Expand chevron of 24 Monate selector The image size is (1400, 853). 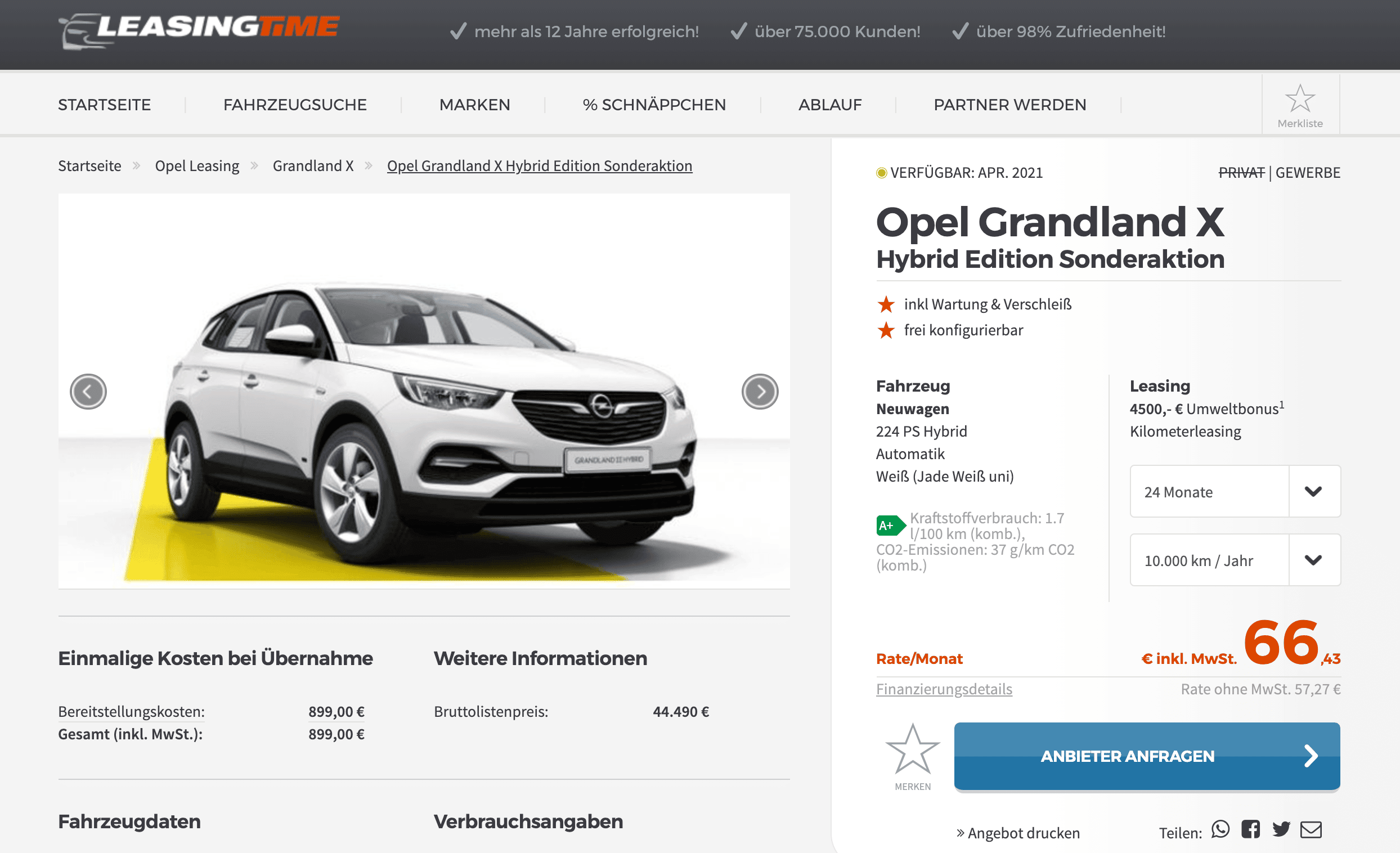(1314, 492)
